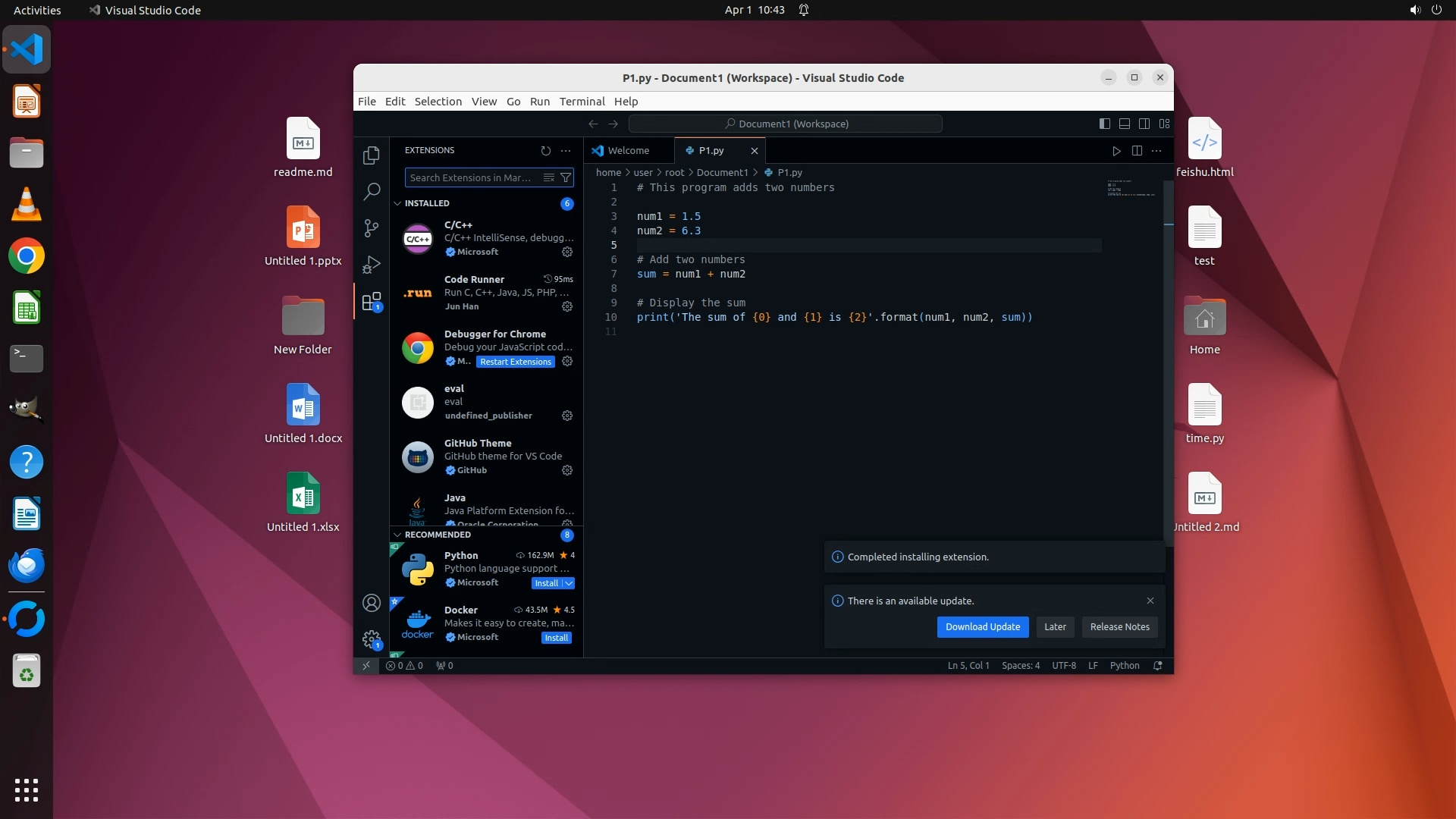1456x819 pixels.
Task: Open the Terminal menu
Action: [582, 102]
